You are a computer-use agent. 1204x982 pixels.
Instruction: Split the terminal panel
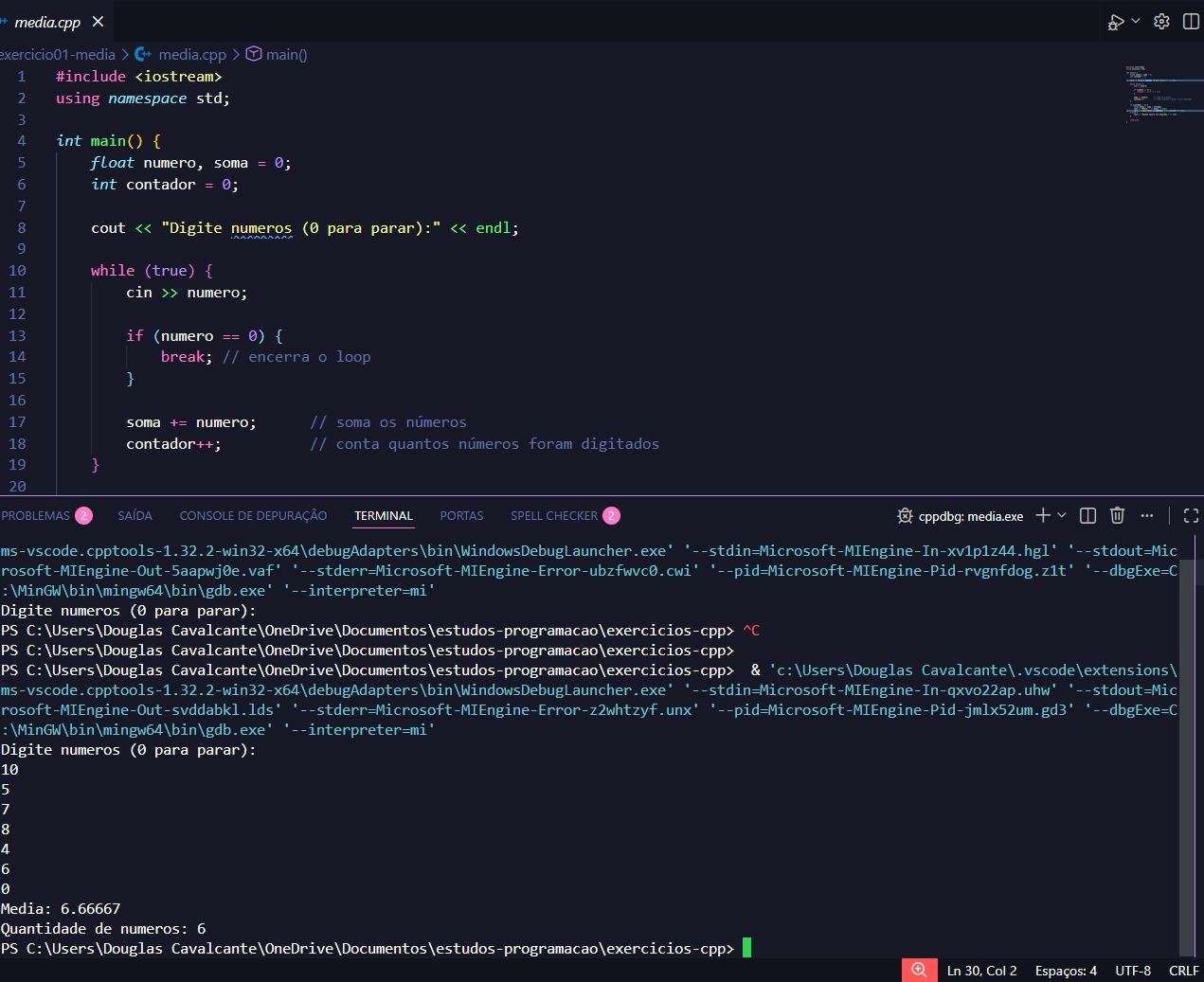(x=1088, y=515)
